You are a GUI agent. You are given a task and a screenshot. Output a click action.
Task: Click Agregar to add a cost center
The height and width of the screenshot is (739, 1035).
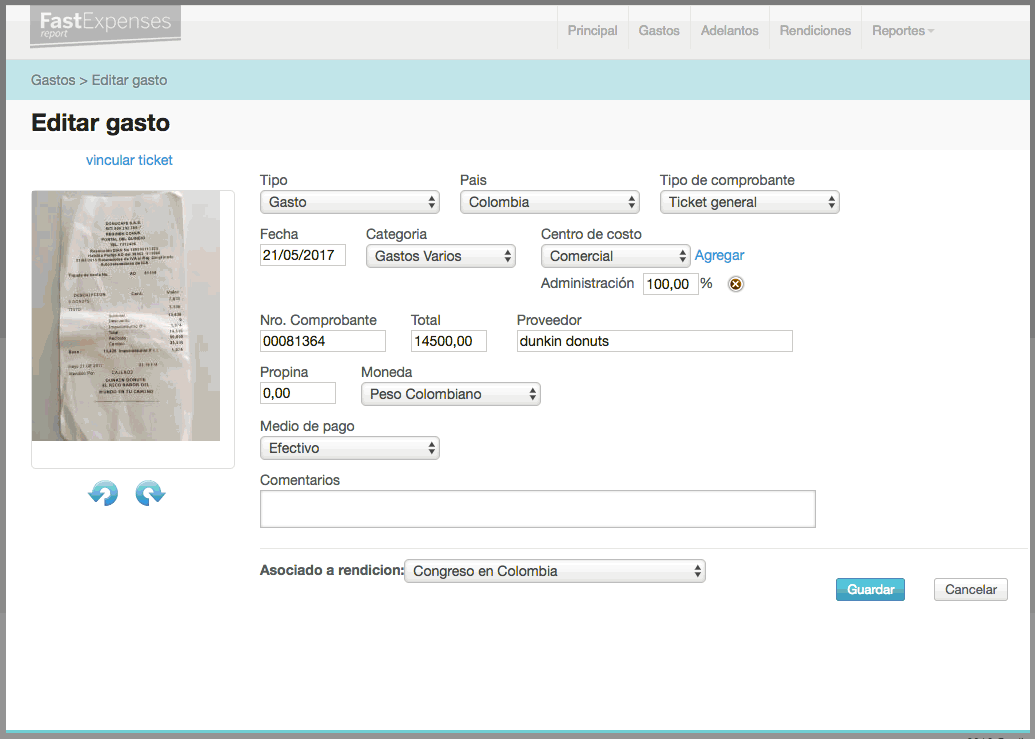pyautogui.click(x=719, y=255)
